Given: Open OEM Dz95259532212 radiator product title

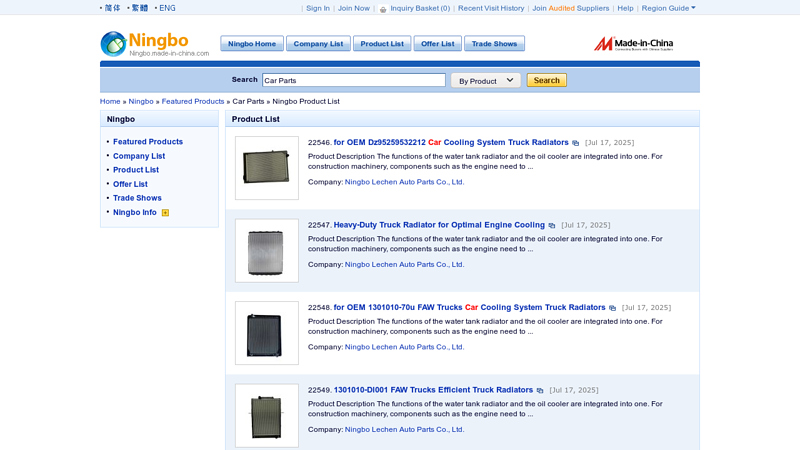Looking at the screenshot, I should click(451, 142).
